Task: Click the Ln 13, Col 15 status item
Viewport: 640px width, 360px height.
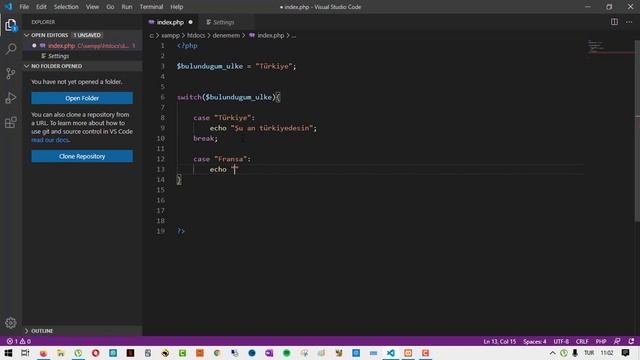Action: [500, 341]
